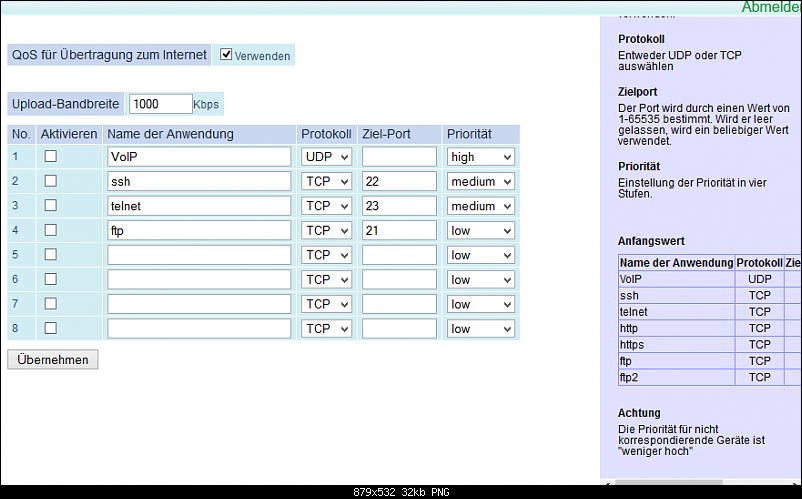This screenshot has height=499, width=802.
Task: Open the medium priority dropdown for ssh
Action: pyautogui.click(x=481, y=182)
